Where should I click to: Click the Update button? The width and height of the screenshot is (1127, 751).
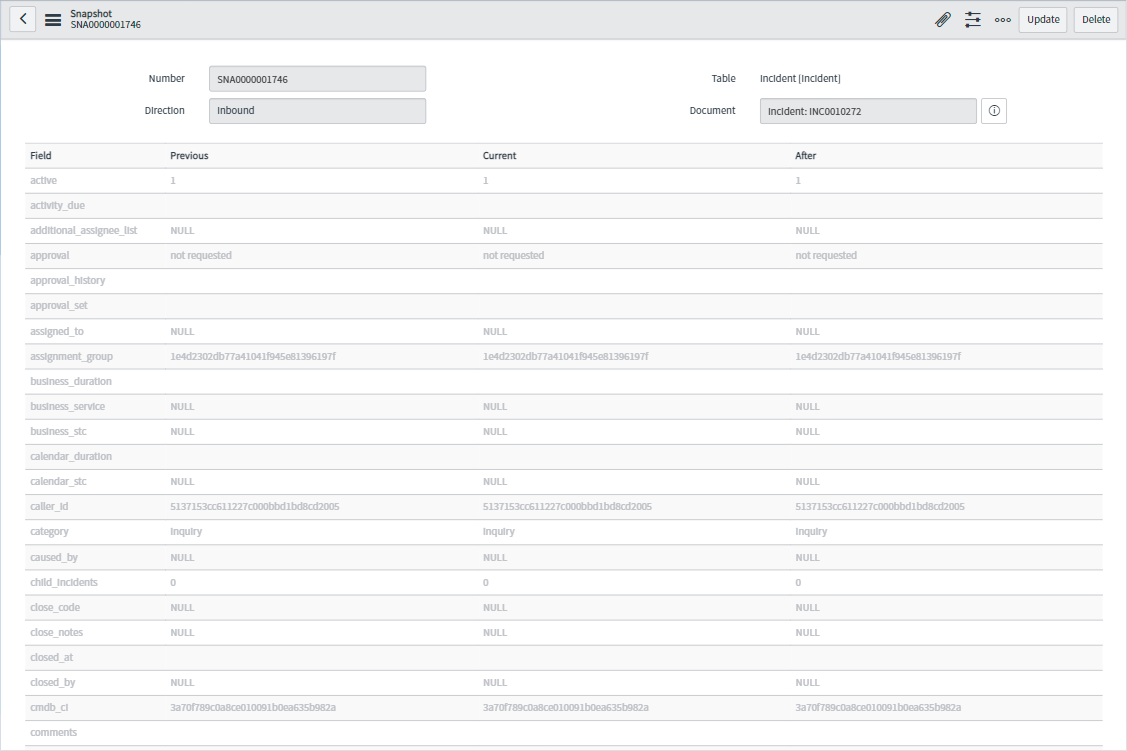[1042, 19]
